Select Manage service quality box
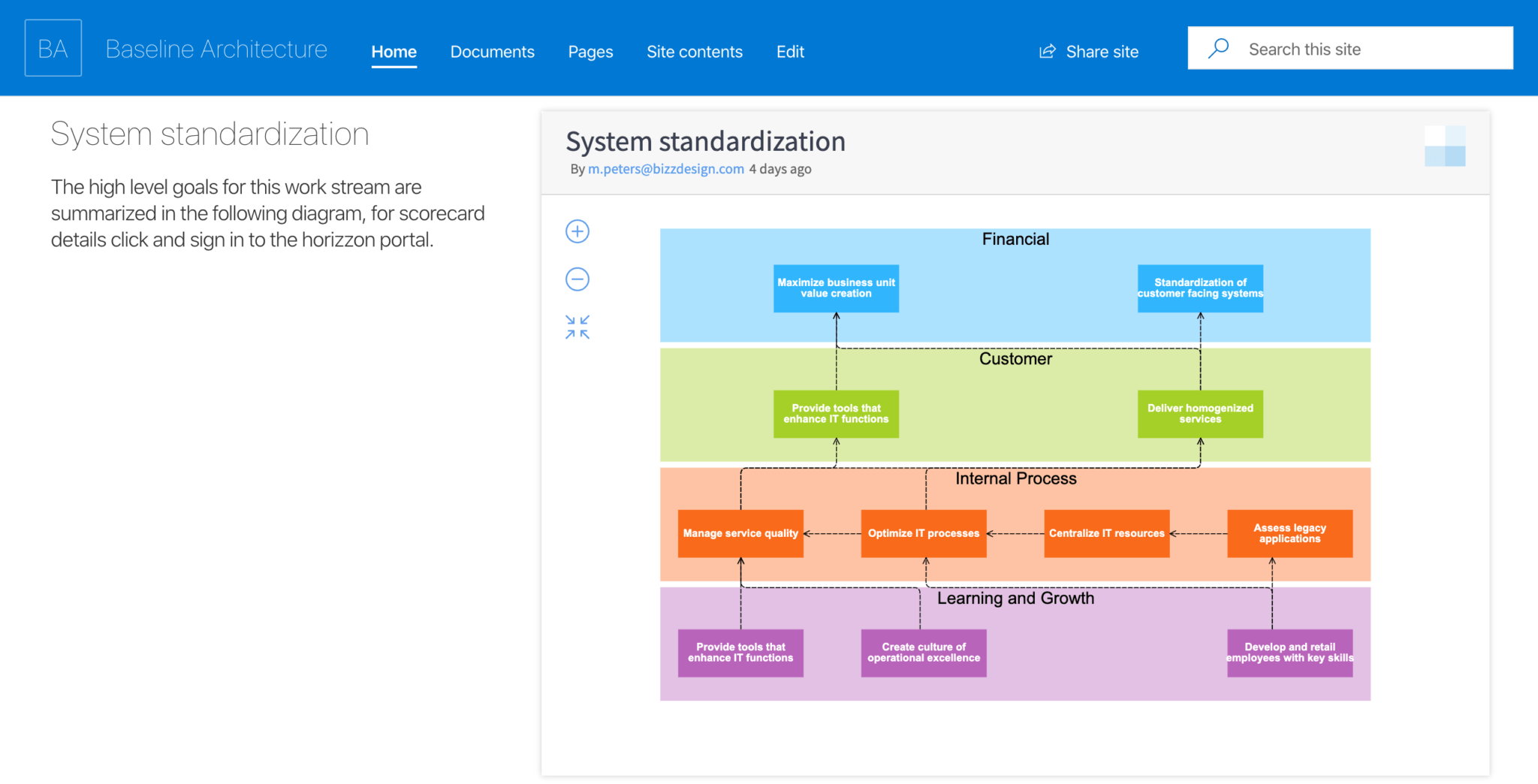This screenshot has height=784, width=1538. 740,533
